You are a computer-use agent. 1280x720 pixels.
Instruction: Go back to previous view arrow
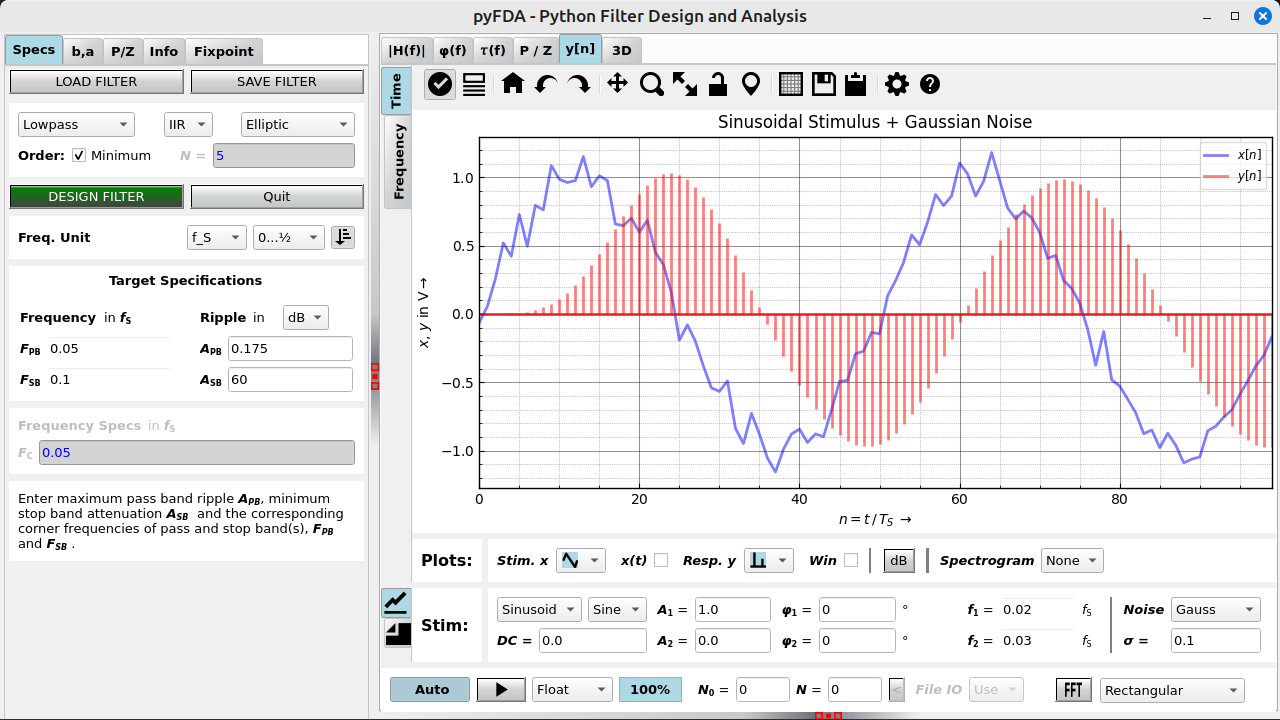pyautogui.click(x=546, y=84)
